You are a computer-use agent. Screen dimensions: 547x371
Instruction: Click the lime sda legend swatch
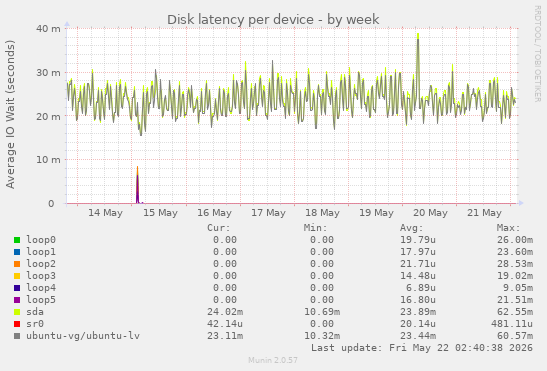click(x=17, y=312)
